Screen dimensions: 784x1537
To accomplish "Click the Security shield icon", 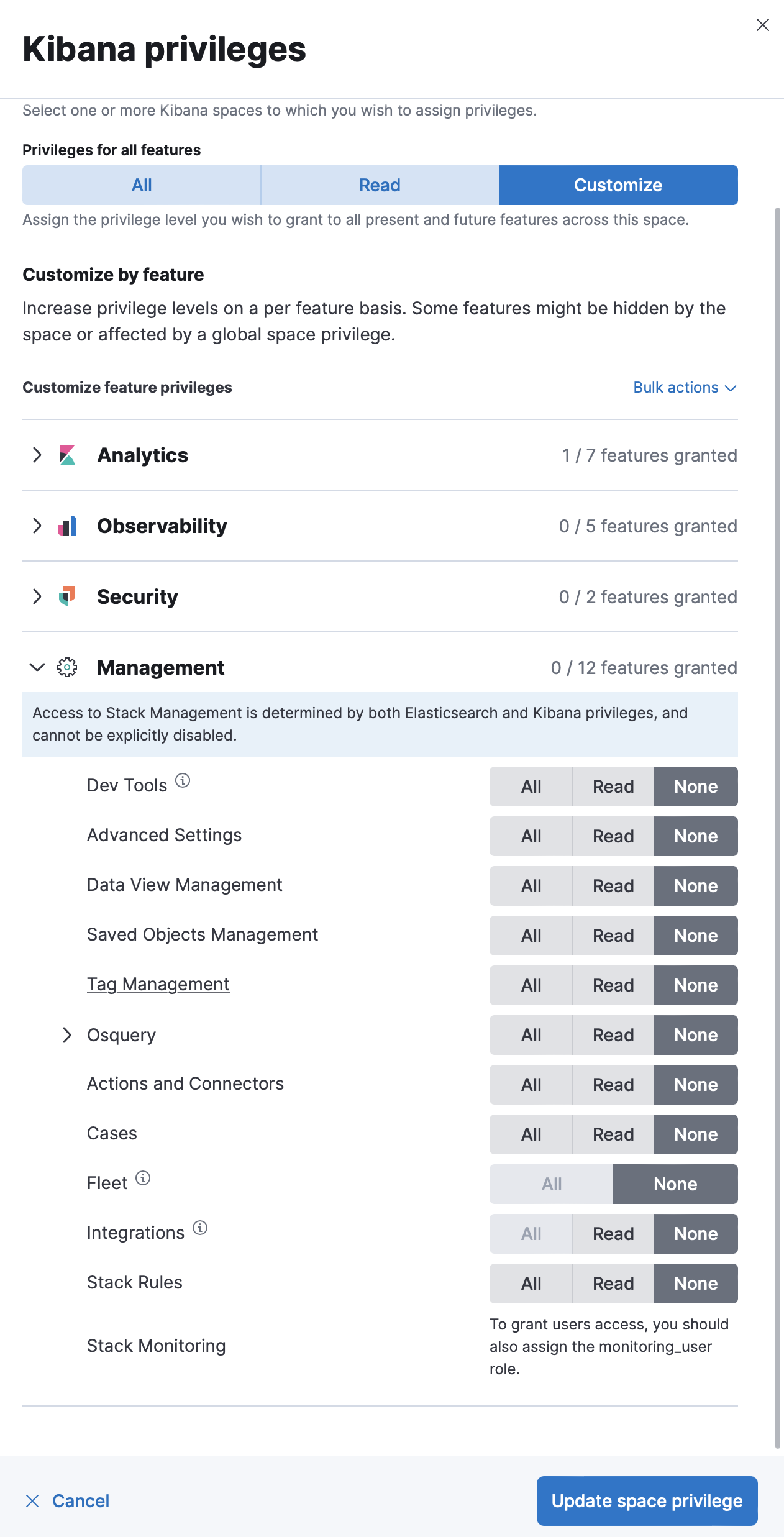I will coord(66,596).
